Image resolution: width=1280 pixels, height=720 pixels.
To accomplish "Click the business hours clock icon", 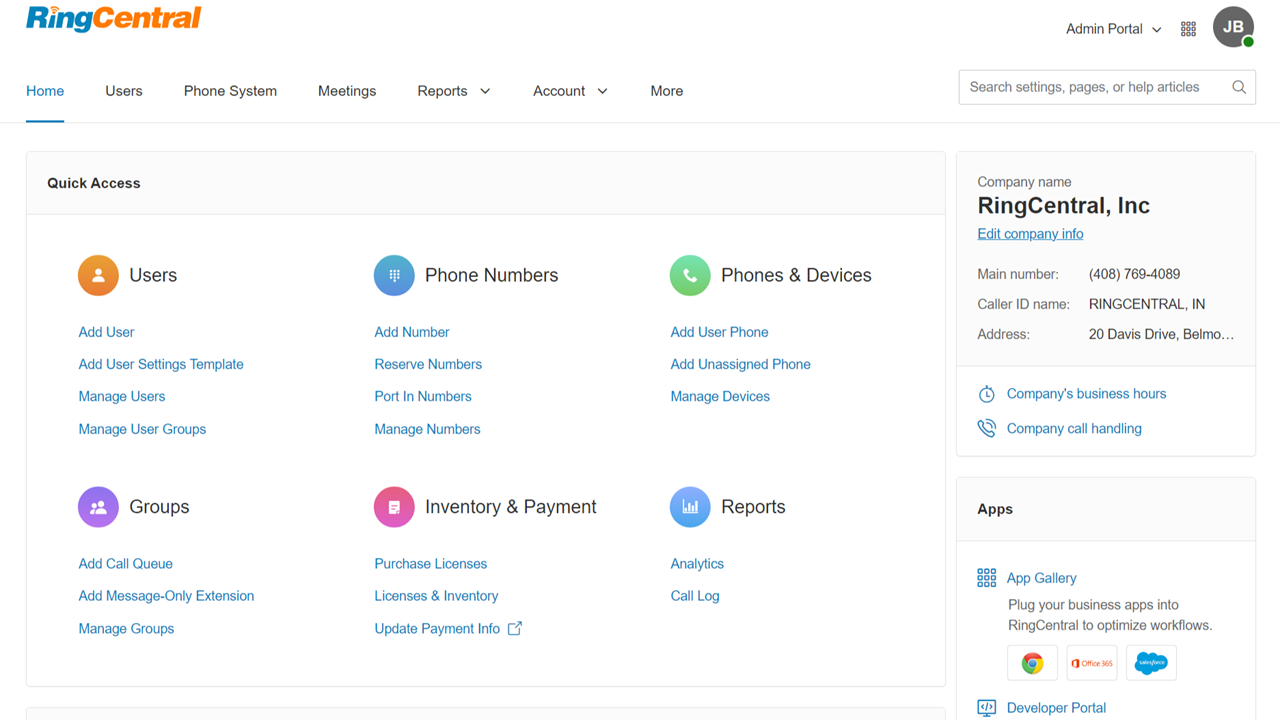I will click(986, 394).
